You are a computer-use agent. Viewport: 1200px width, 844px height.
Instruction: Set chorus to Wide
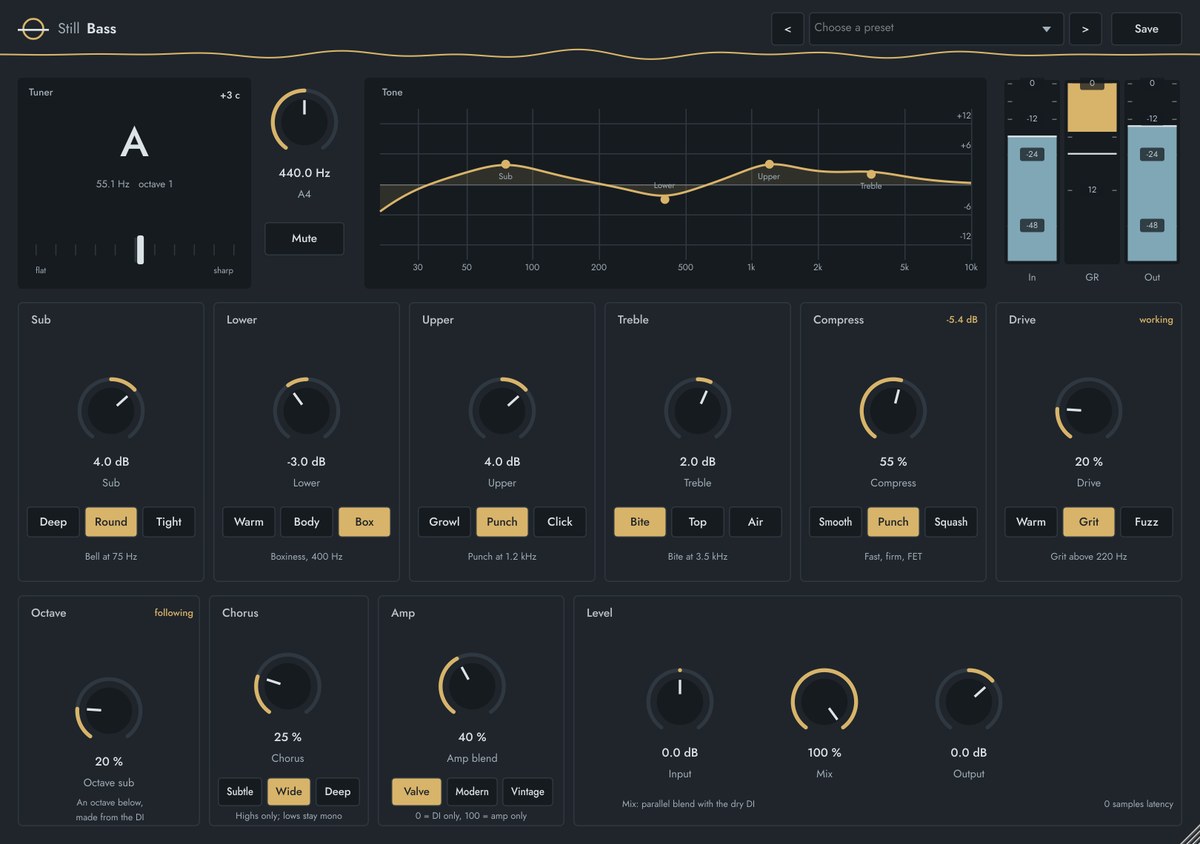pos(289,792)
